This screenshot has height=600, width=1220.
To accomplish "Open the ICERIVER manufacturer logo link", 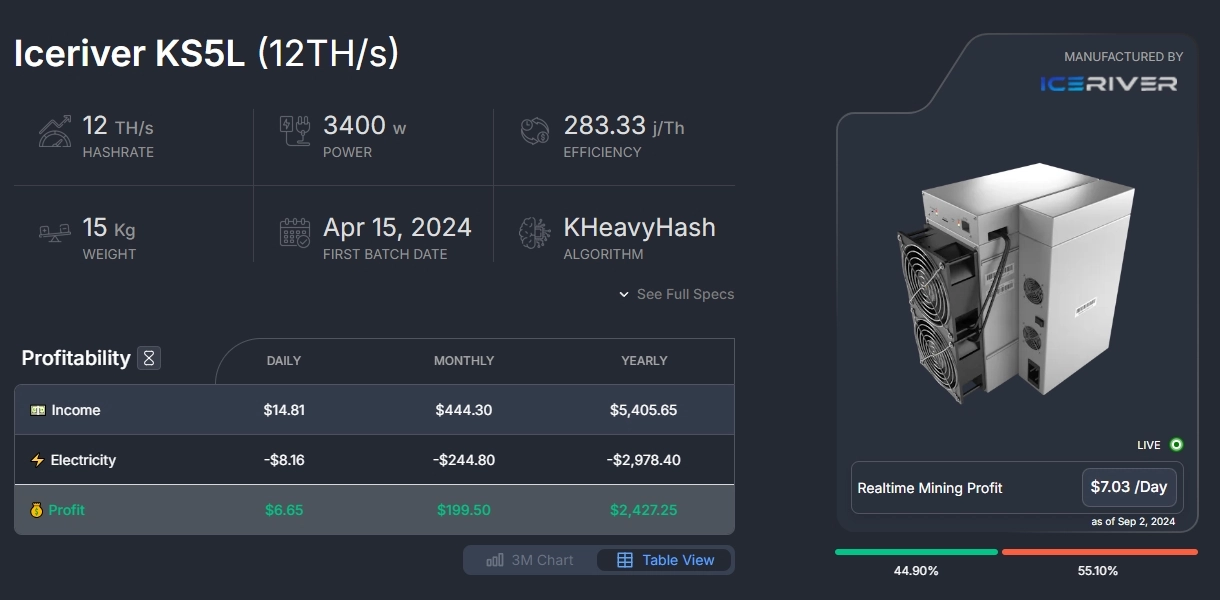I will tap(1108, 84).
